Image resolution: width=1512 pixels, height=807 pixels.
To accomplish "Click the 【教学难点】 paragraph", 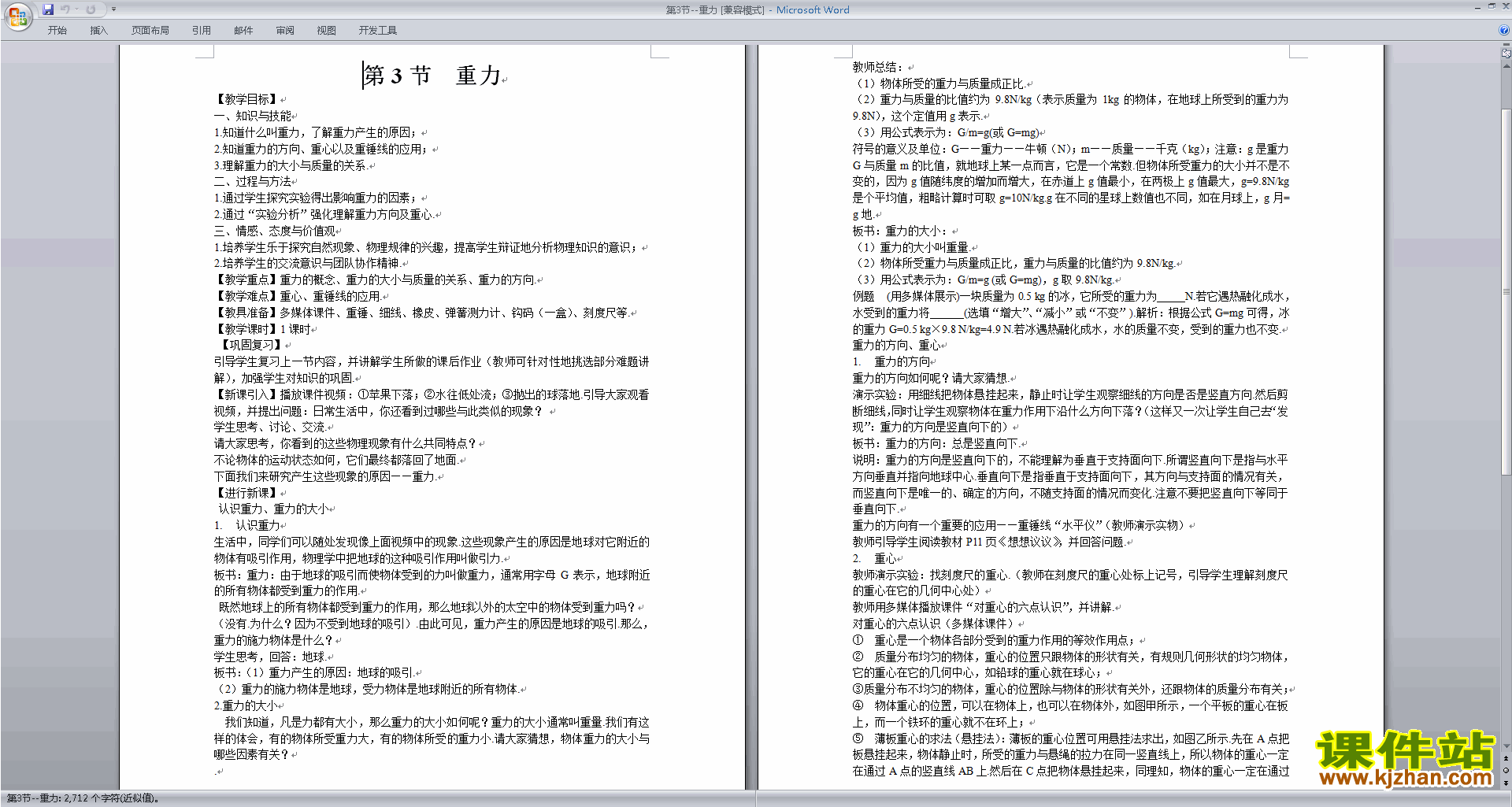I will click(298, 296).
